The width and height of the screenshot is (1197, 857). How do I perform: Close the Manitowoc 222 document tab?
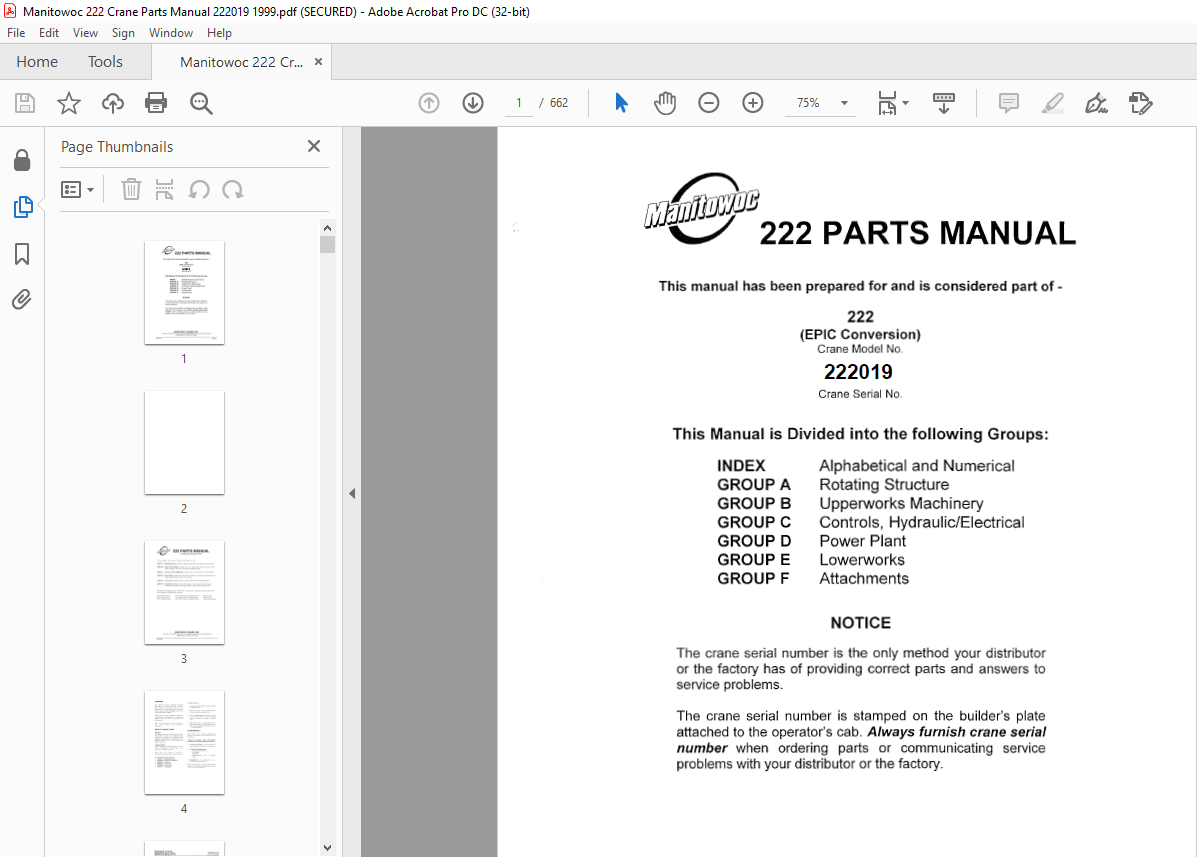pyautogui.click(x=318, y=62)
